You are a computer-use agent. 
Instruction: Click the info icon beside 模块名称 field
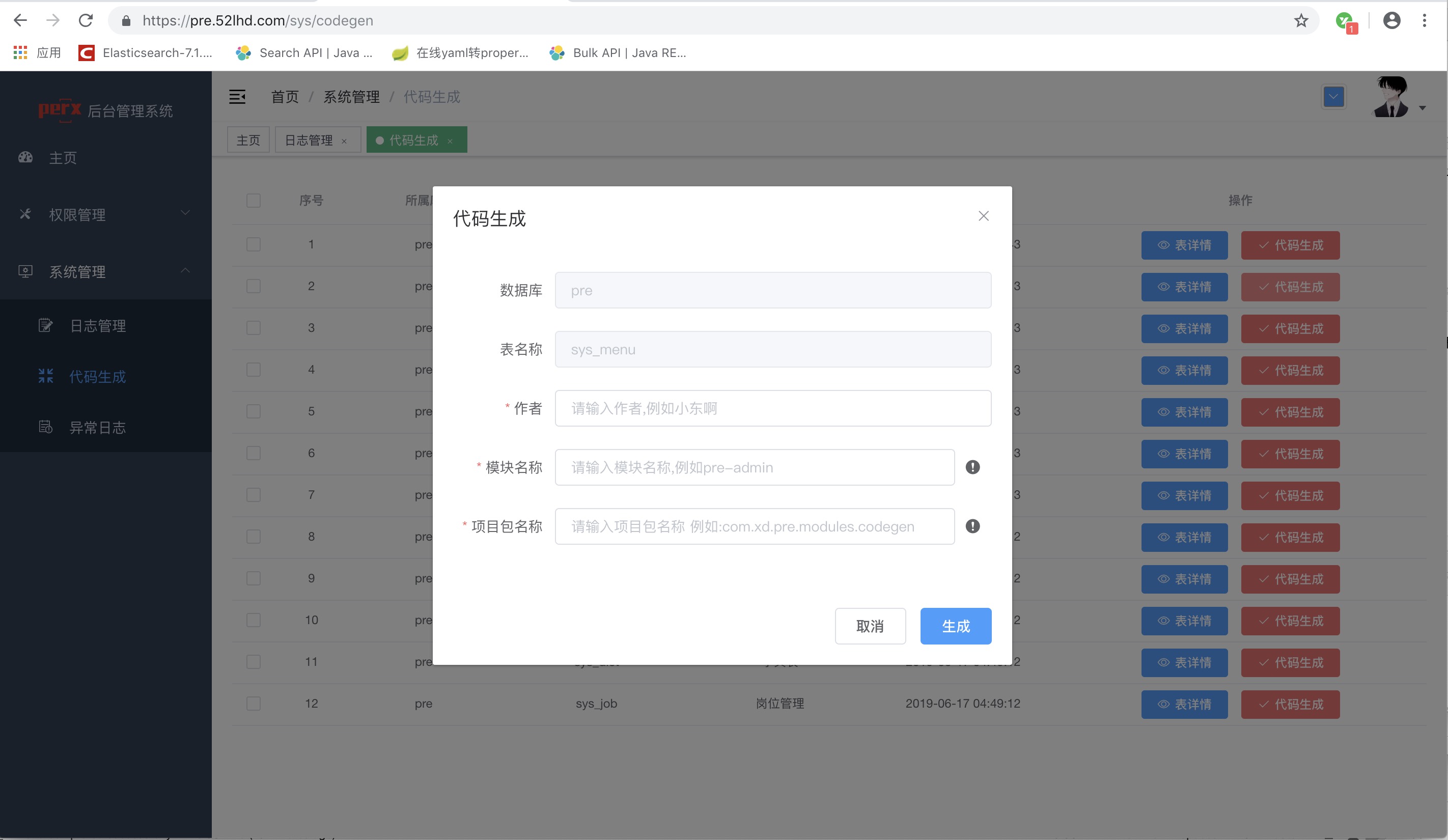pos(972,467)
